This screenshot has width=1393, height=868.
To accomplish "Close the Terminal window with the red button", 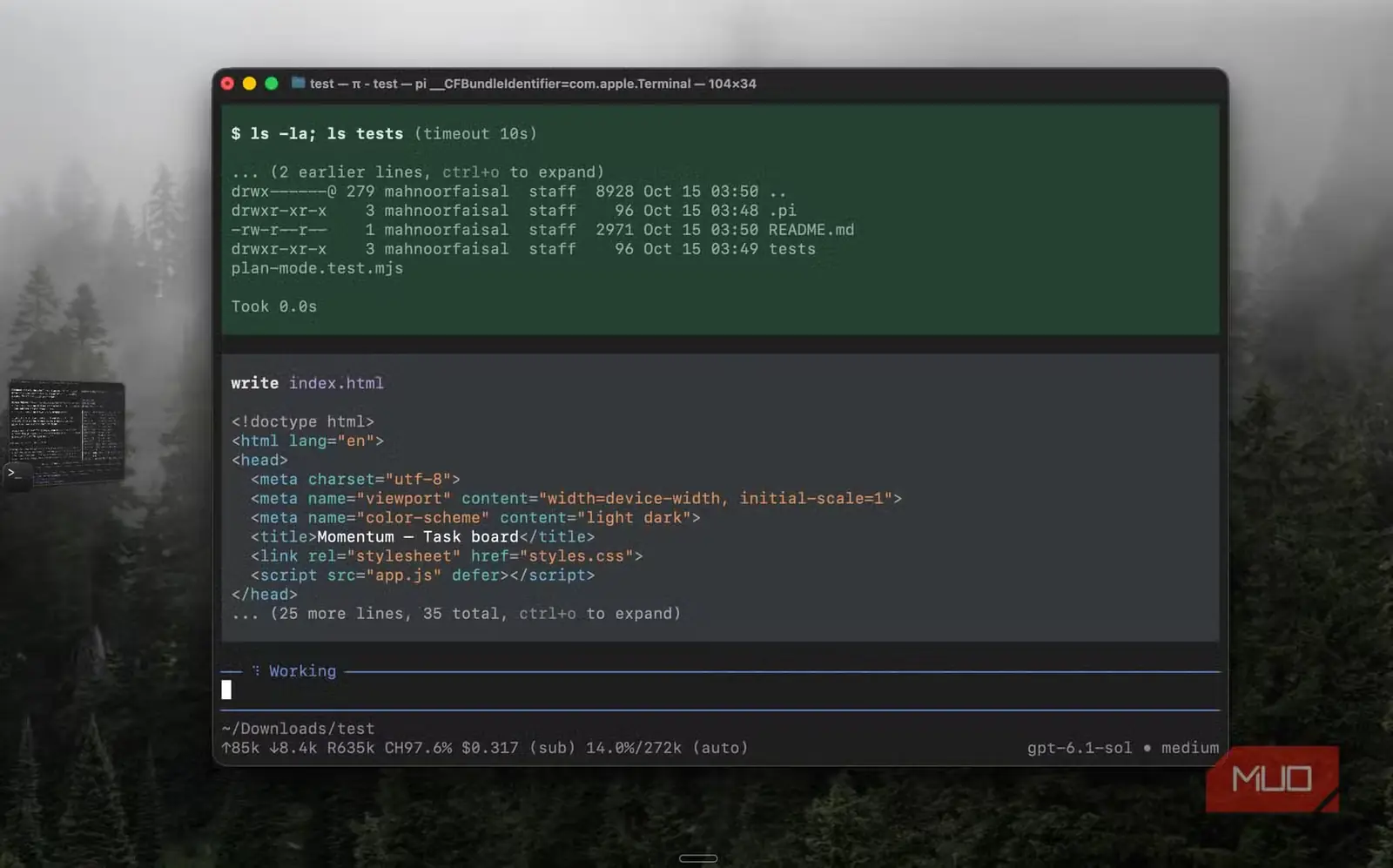I will [227, 84].
